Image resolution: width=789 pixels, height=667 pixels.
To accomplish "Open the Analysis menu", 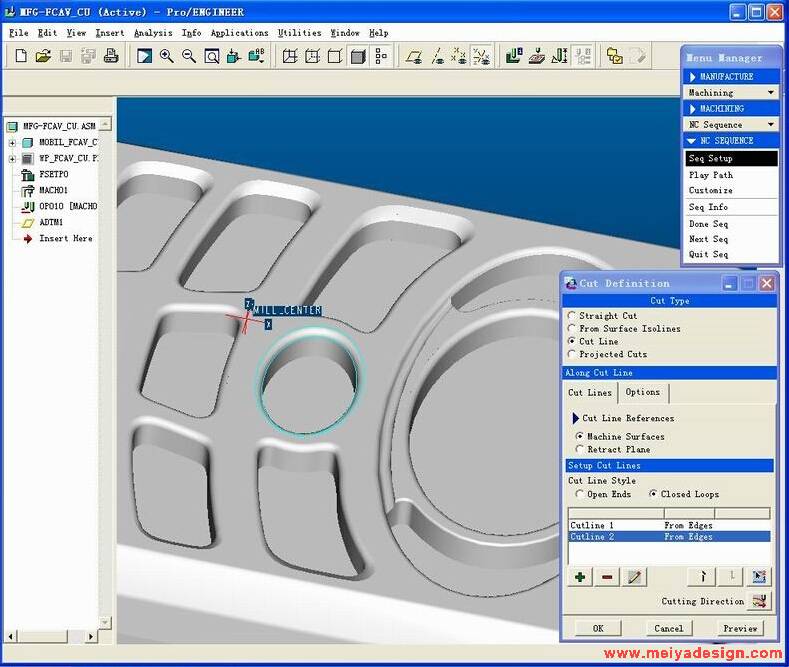I will tap(153, 33).
